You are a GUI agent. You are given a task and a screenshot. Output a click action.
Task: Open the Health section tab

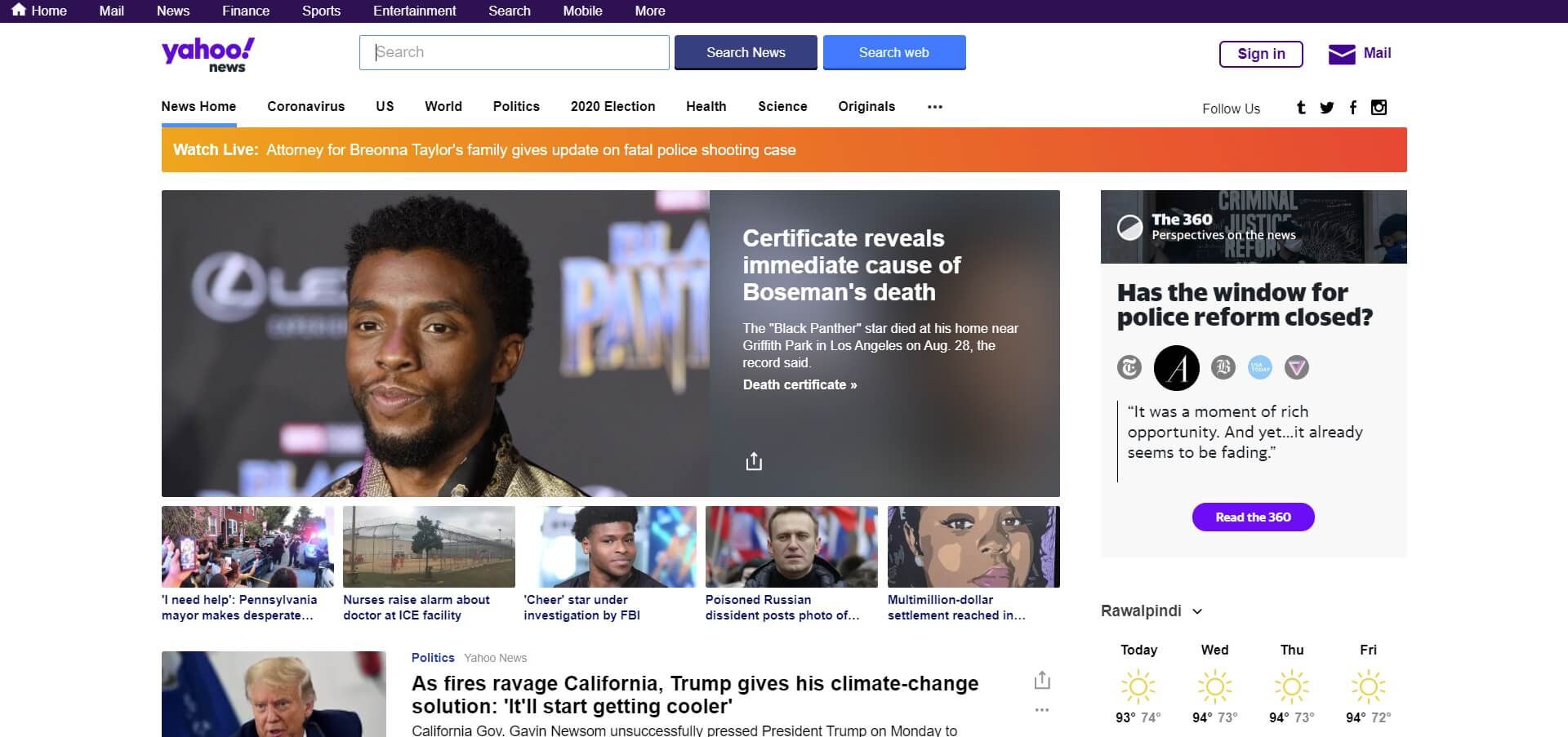pos(706,107)
